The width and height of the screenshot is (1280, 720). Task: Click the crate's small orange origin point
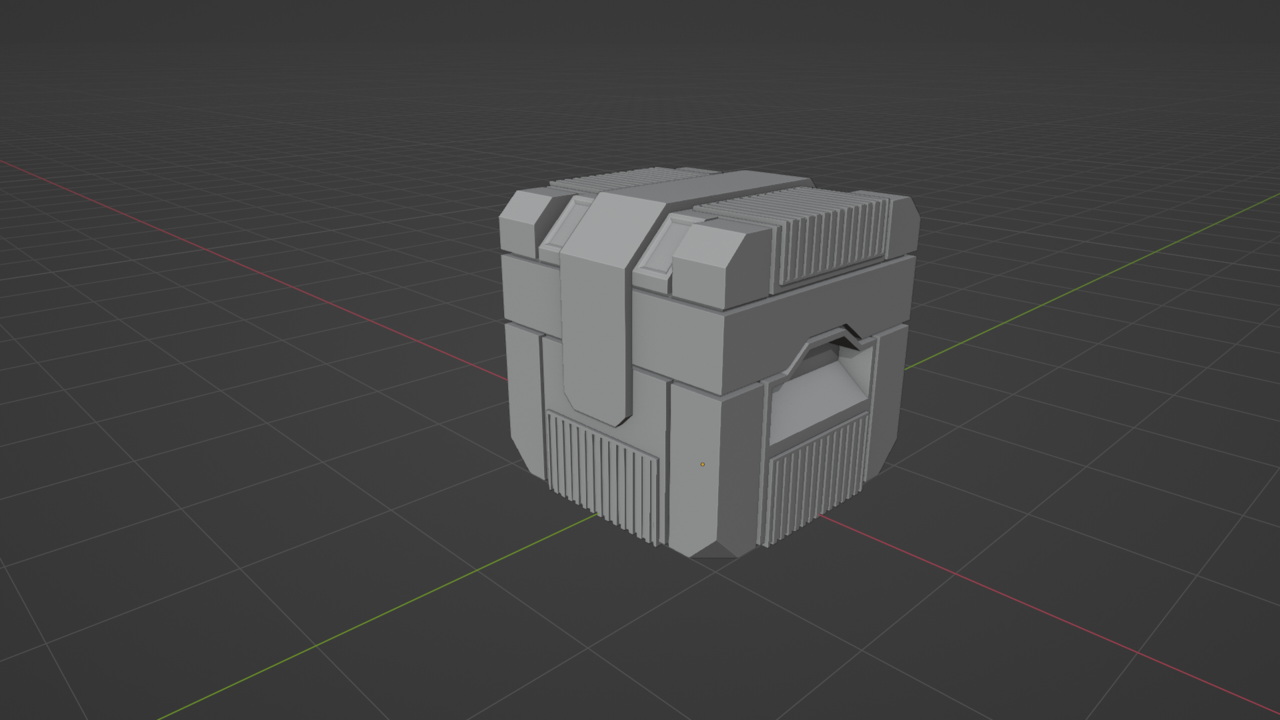pyautogui.click(x=702, y=464)
